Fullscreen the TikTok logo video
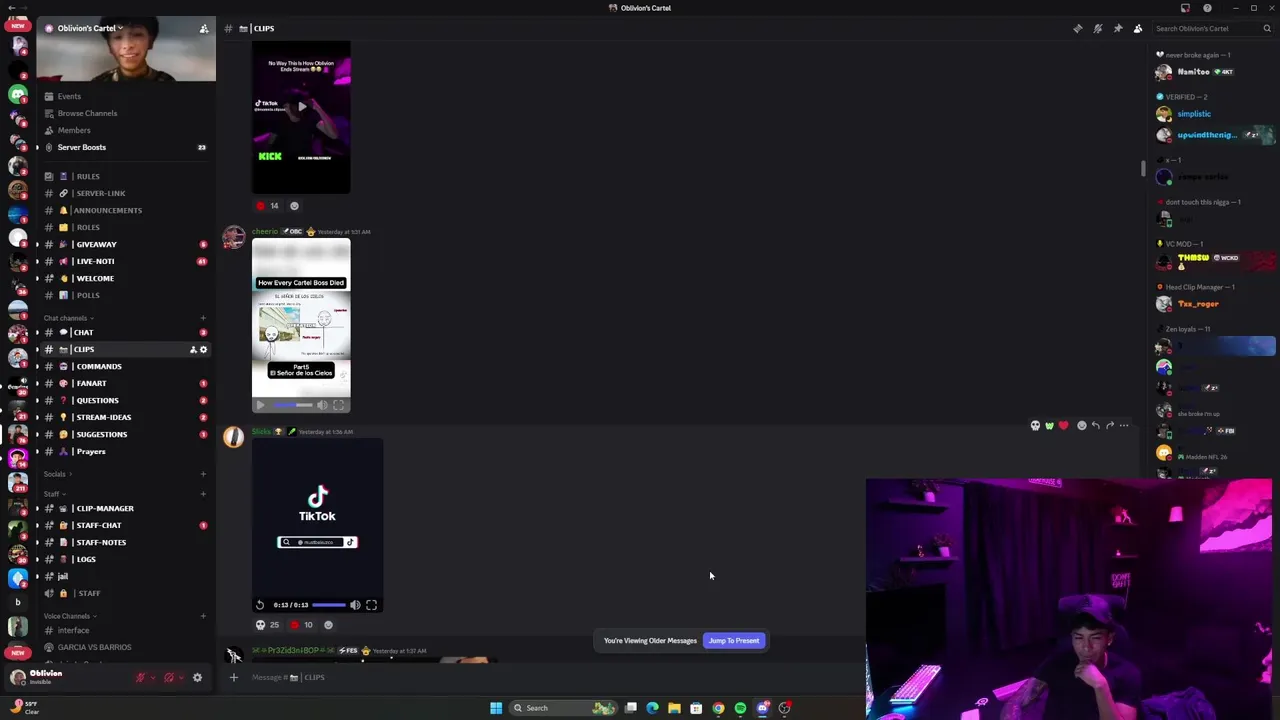 [371, 605]
